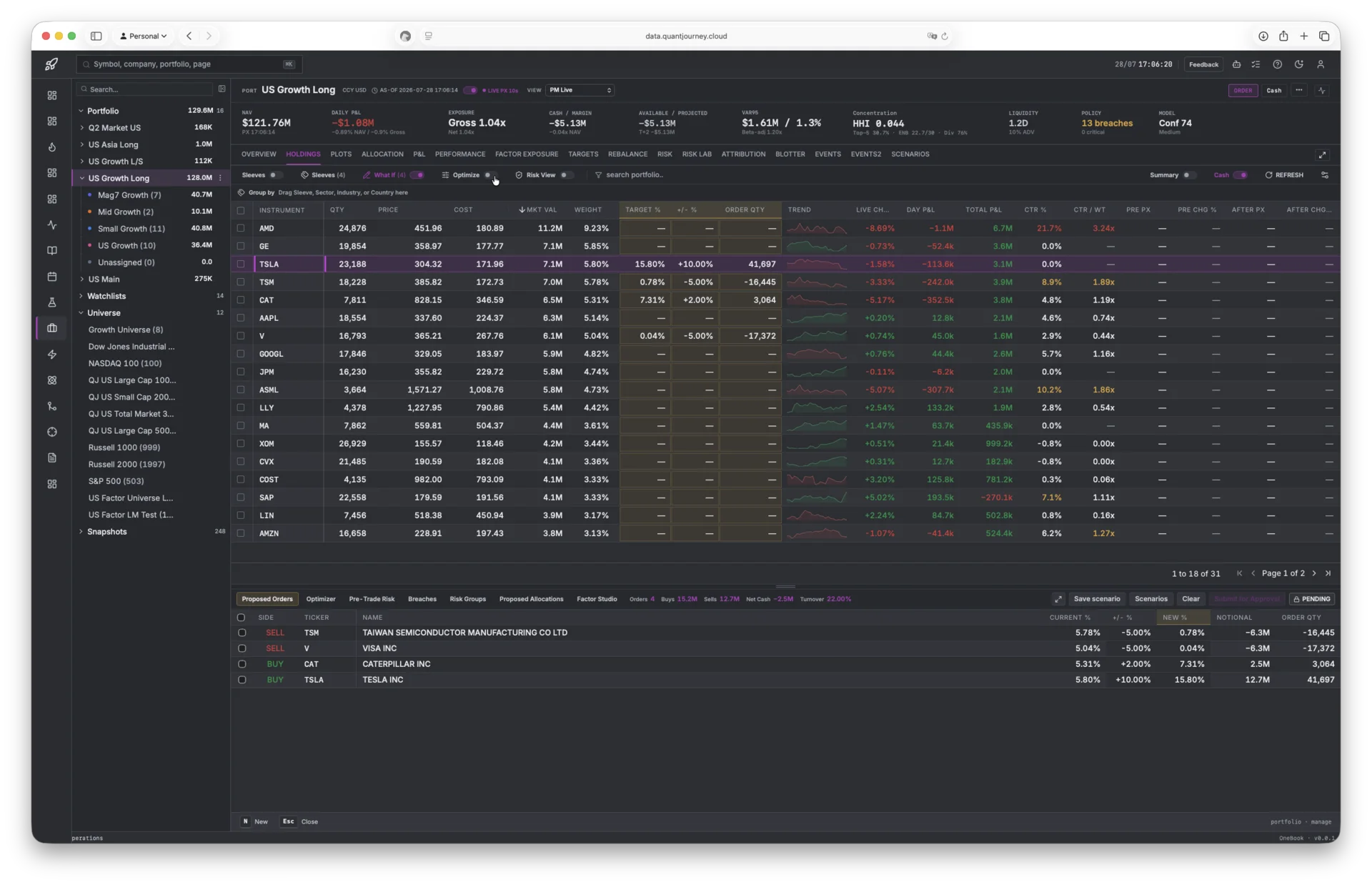Expand the Proposed Orders panel icon
This screenshot has width=1372, height=885.
(1058, 599)
